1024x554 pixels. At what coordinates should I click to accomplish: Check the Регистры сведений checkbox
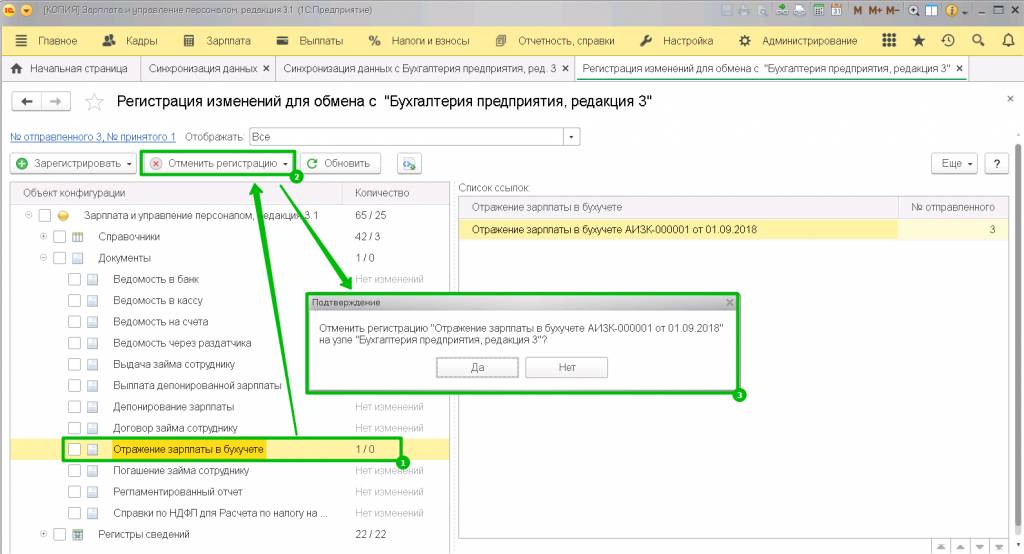[x=59, y=534]
